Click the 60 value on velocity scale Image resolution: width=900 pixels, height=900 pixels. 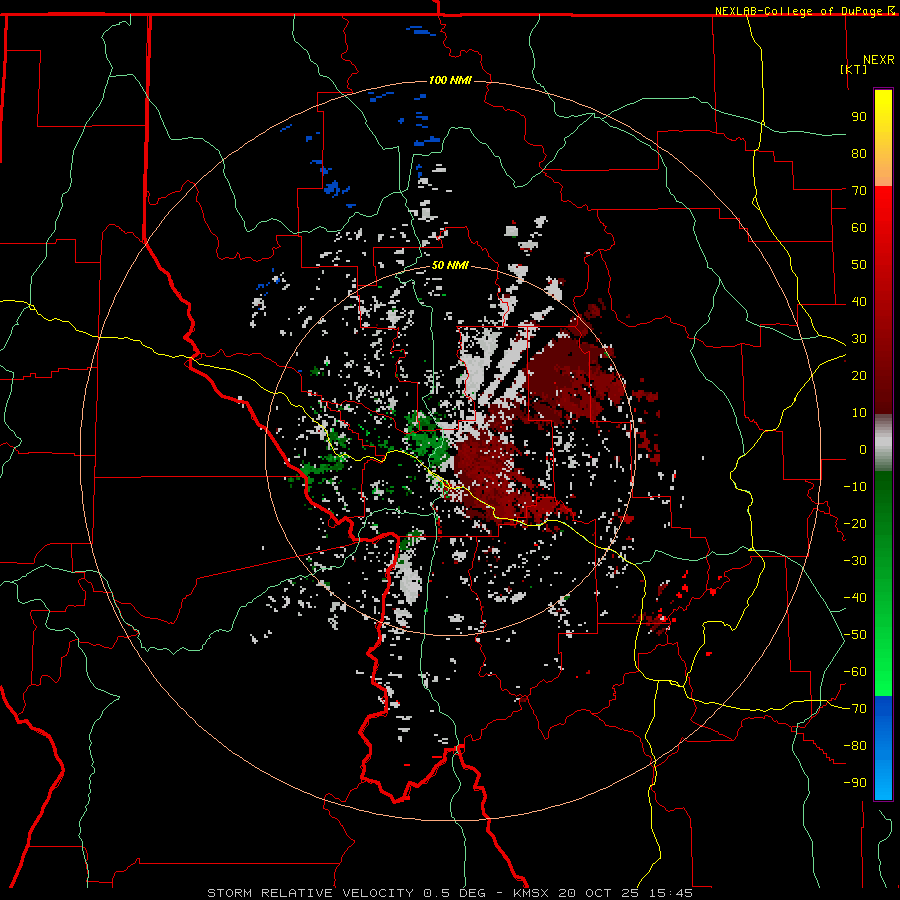pyautogui.click(x=859, y=228)
